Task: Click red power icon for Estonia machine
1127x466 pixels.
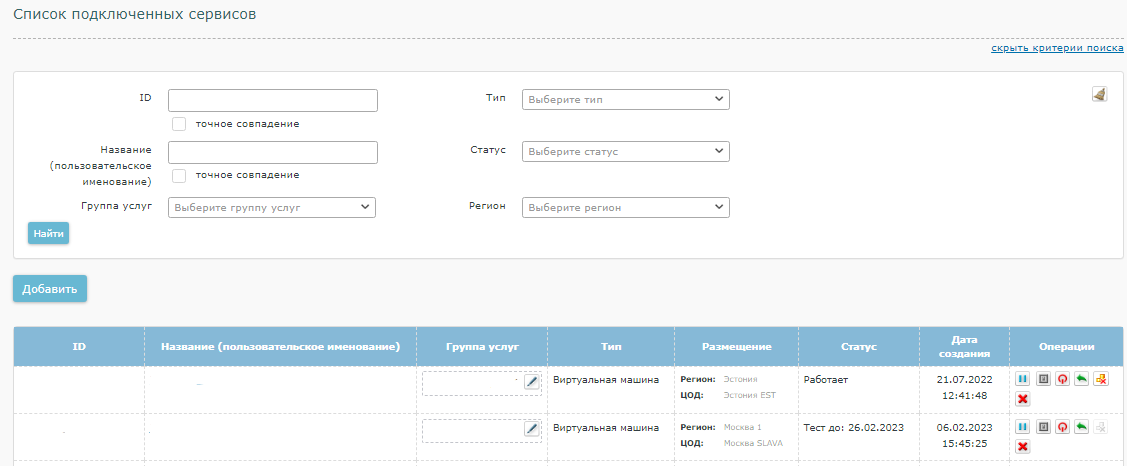Action: tap(1062, 380)
